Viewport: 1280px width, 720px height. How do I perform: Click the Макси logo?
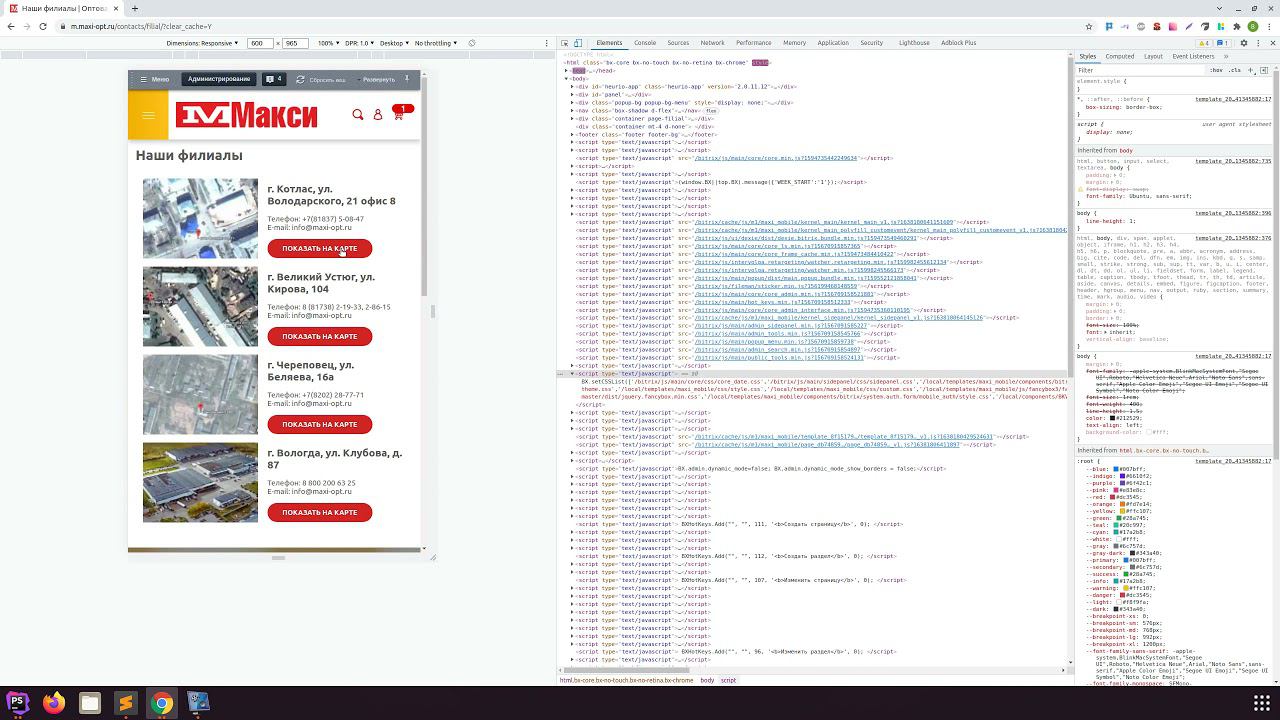[x=246, y=115]
